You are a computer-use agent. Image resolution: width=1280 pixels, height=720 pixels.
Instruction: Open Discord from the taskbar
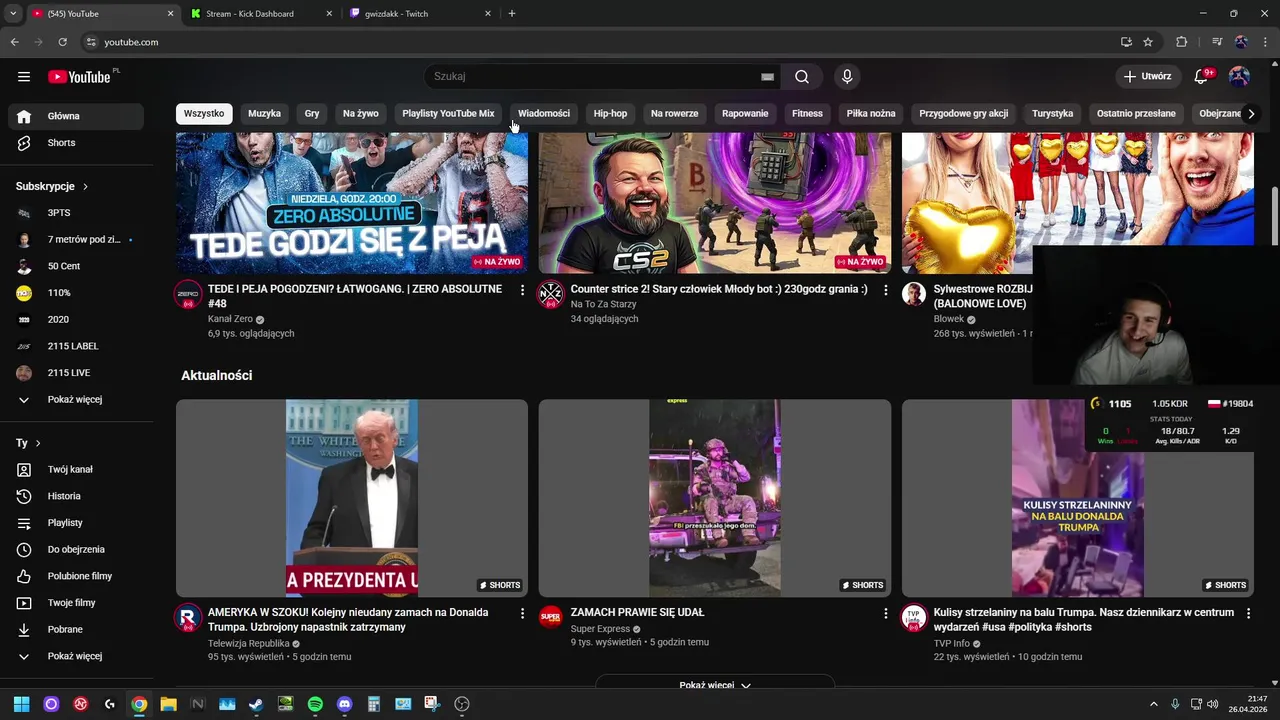click(x=345, y=704)
